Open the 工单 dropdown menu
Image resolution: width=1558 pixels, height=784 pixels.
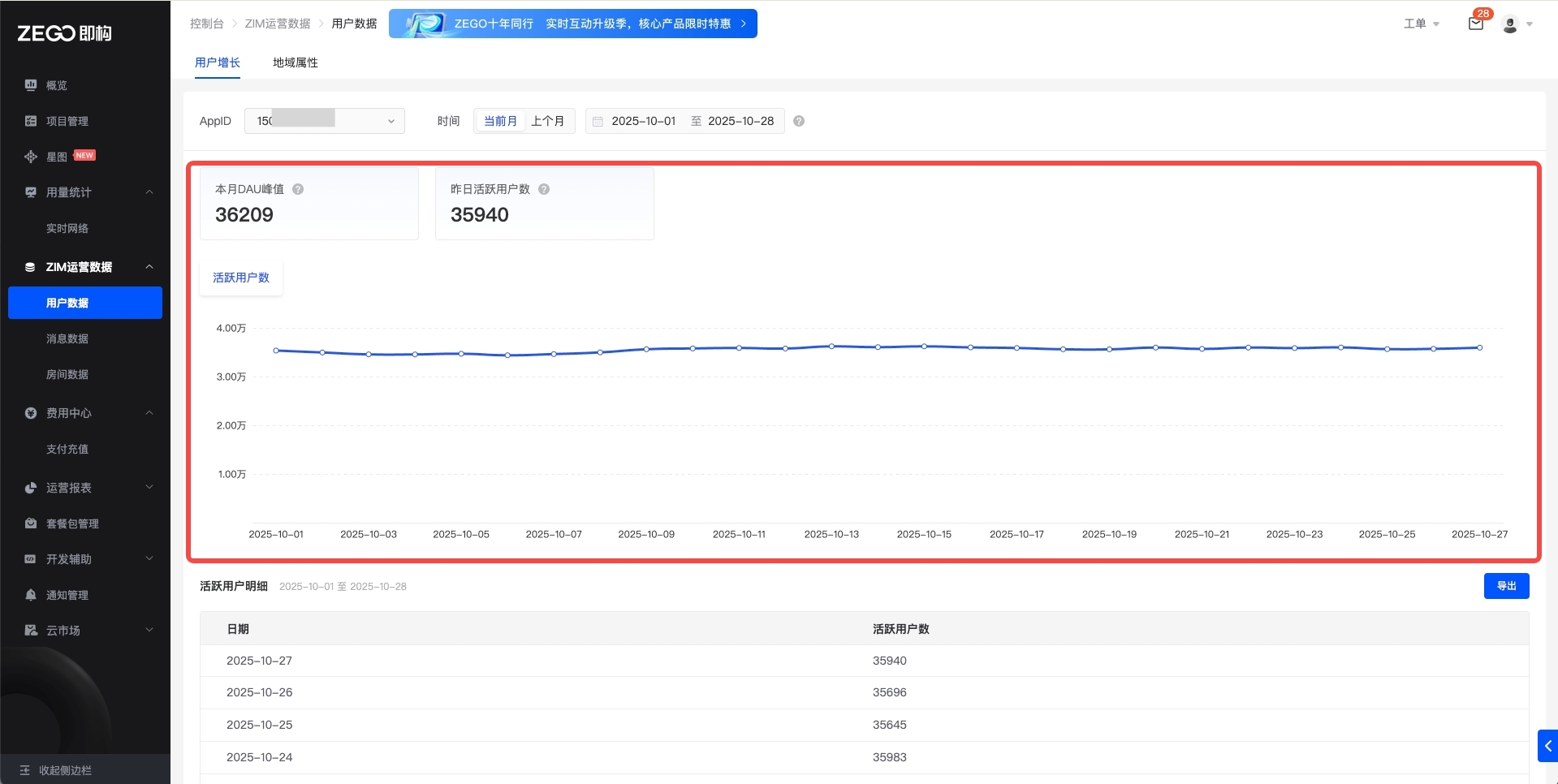coord(1421,24)
